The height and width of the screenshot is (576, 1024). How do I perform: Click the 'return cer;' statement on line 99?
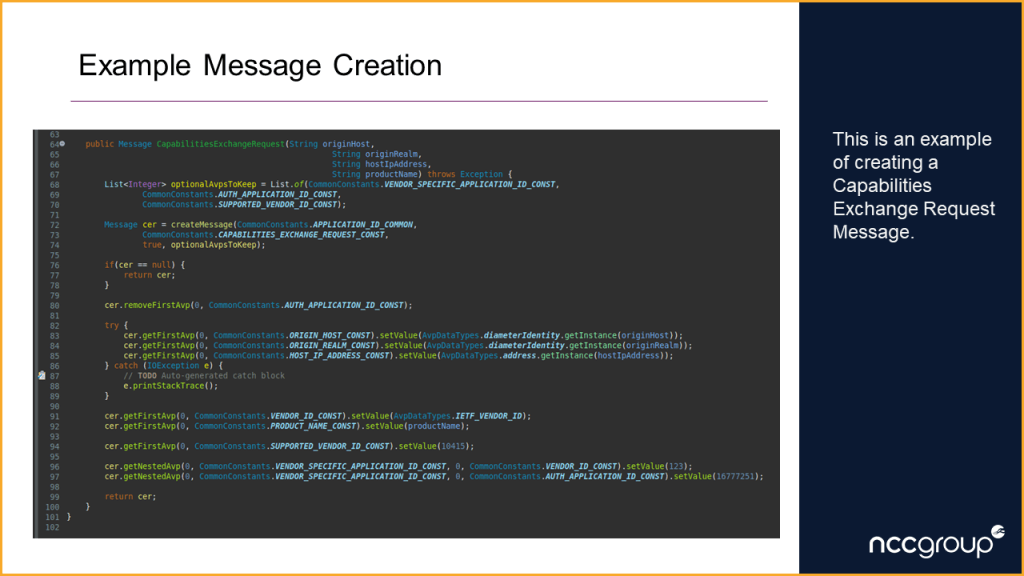pos(130,497)
